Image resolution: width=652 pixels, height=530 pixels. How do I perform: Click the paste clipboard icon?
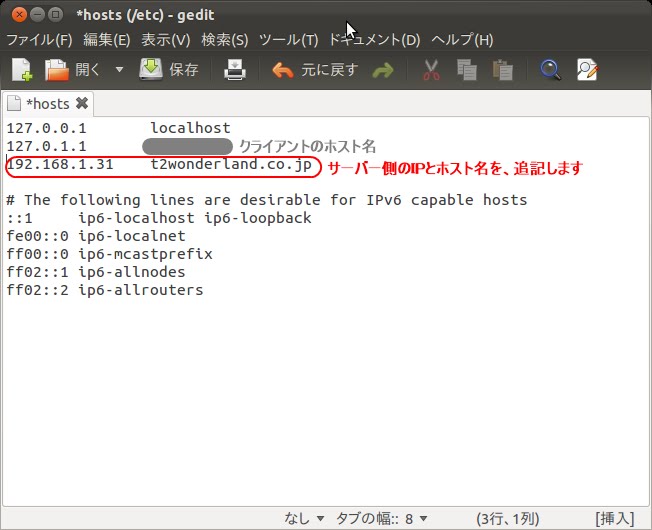tap(502, 70)
